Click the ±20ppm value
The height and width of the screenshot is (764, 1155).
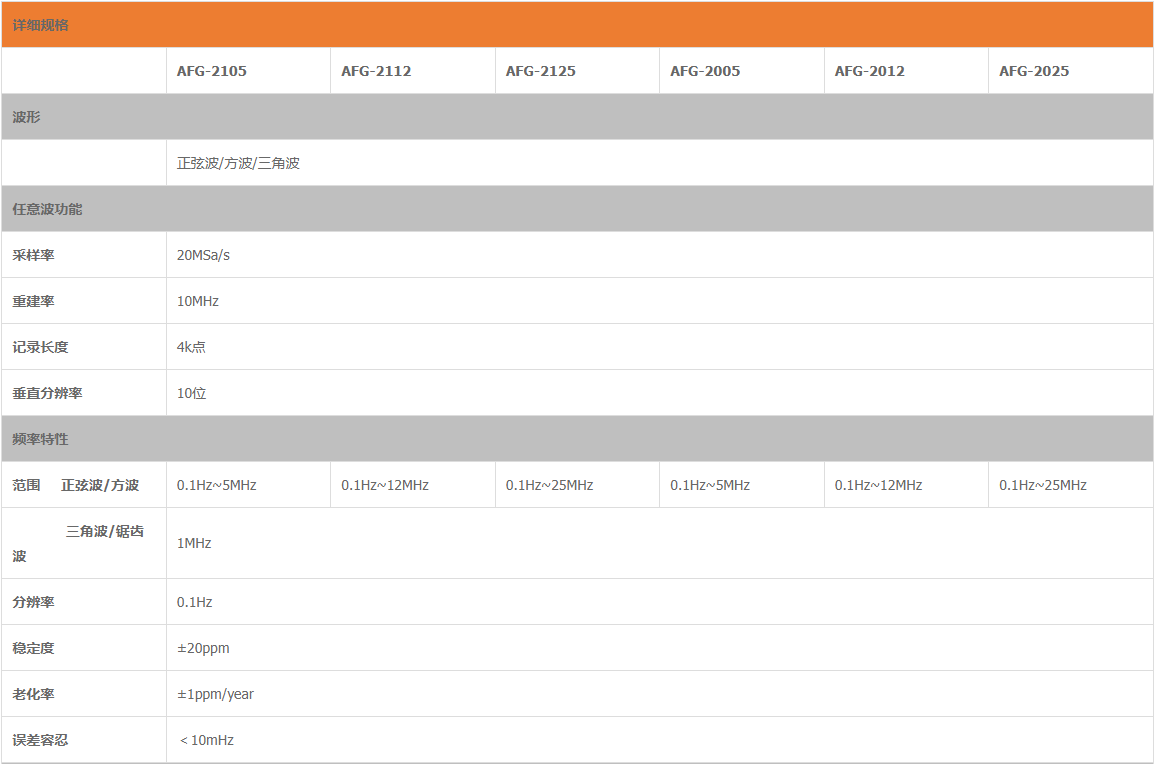203,648
